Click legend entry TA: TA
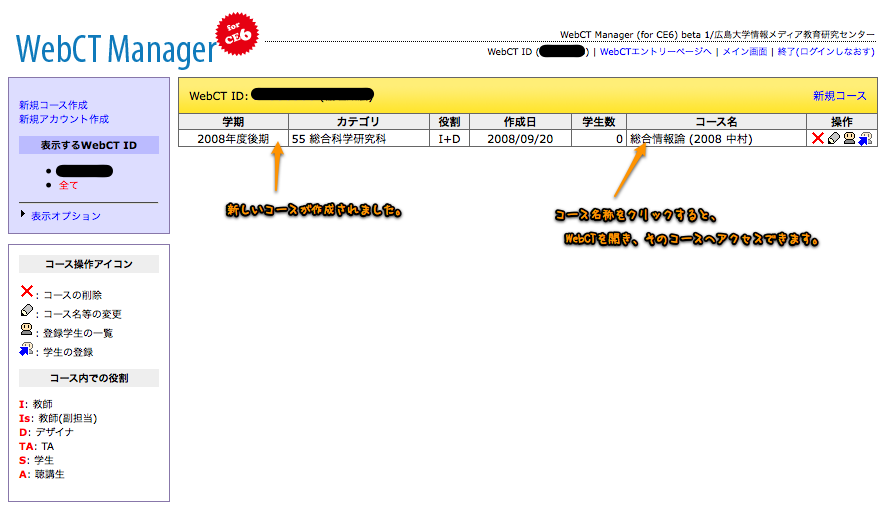The image size is (881, 511). (37, 446)
